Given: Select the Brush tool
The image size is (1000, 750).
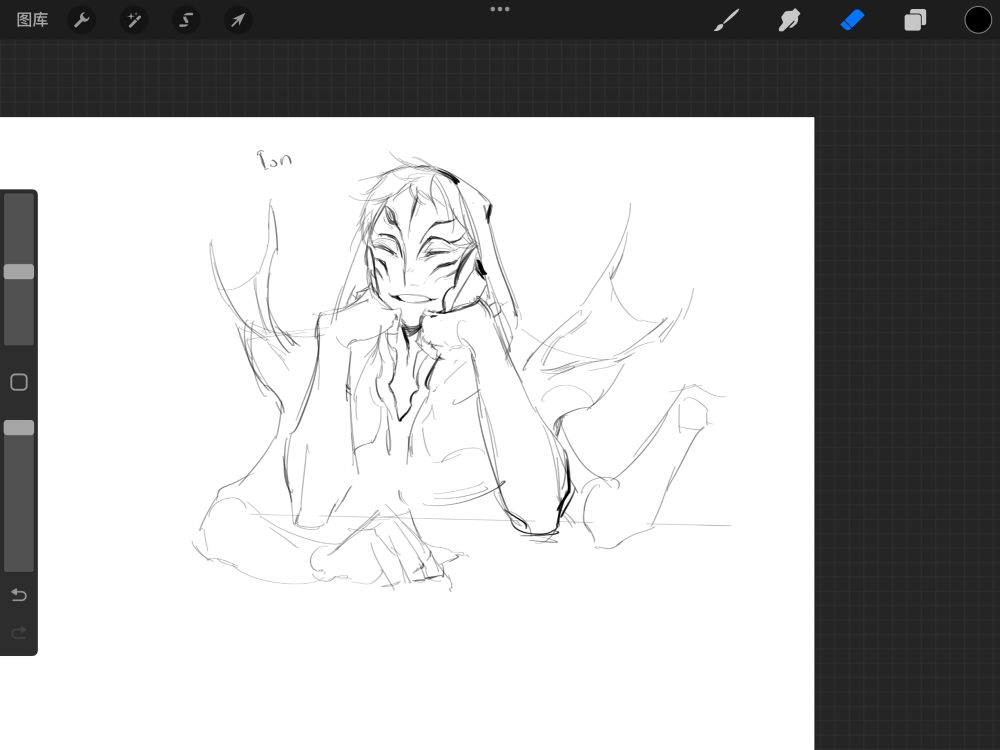Looking at the screenshot, I should (726, 20).
